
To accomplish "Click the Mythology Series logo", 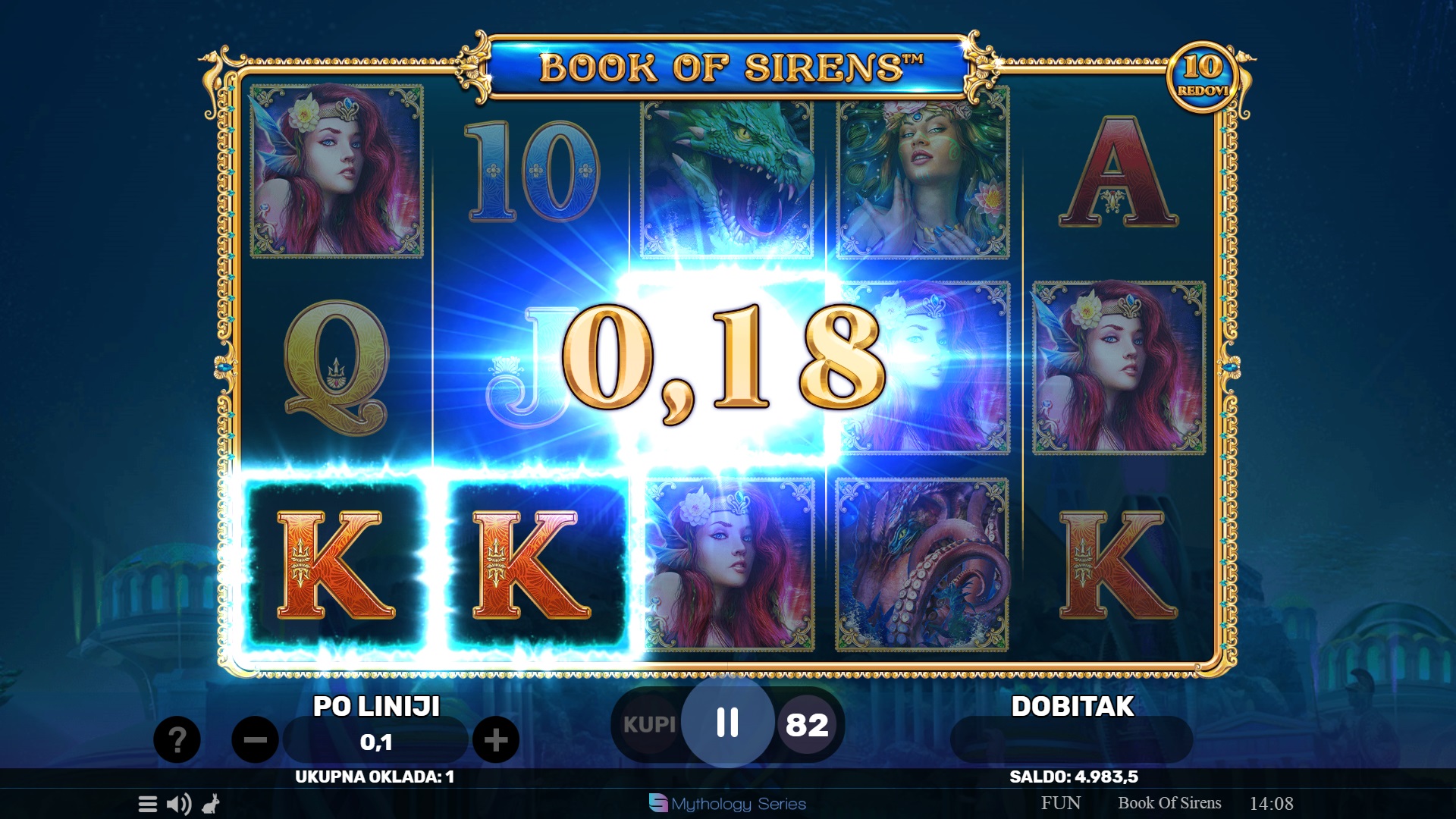I will 727,803.
